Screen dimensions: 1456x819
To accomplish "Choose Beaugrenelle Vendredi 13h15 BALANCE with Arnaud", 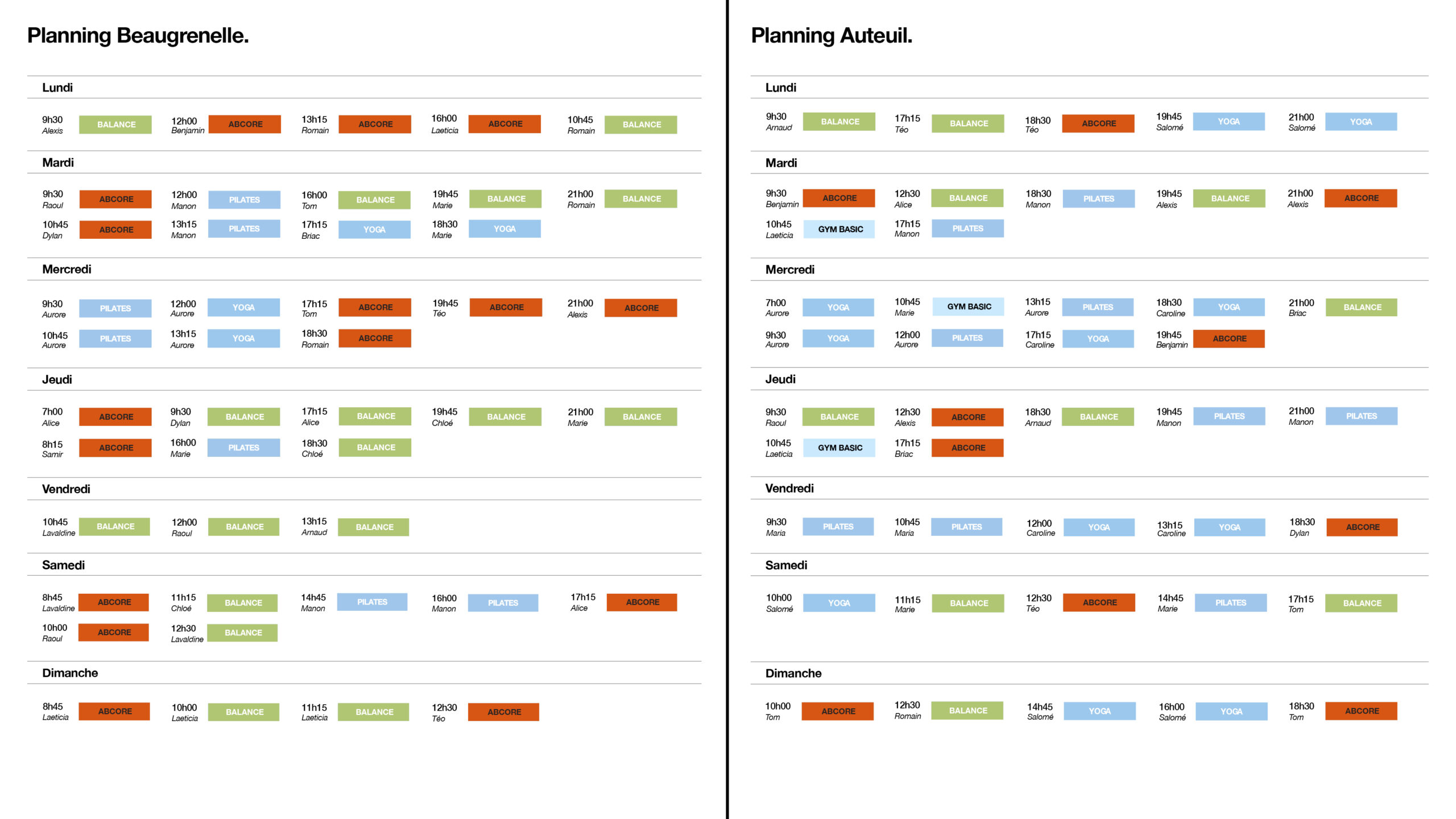I will [374, 527].
